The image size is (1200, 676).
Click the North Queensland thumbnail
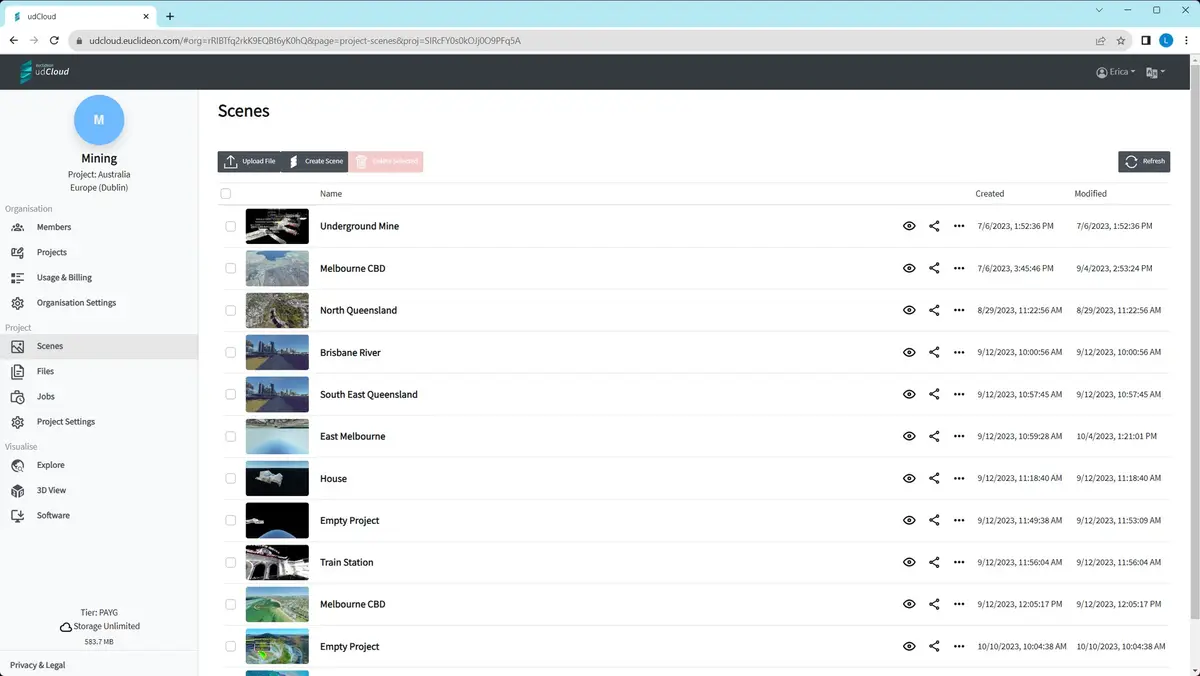pyautogui.click(x=277, y=310)
